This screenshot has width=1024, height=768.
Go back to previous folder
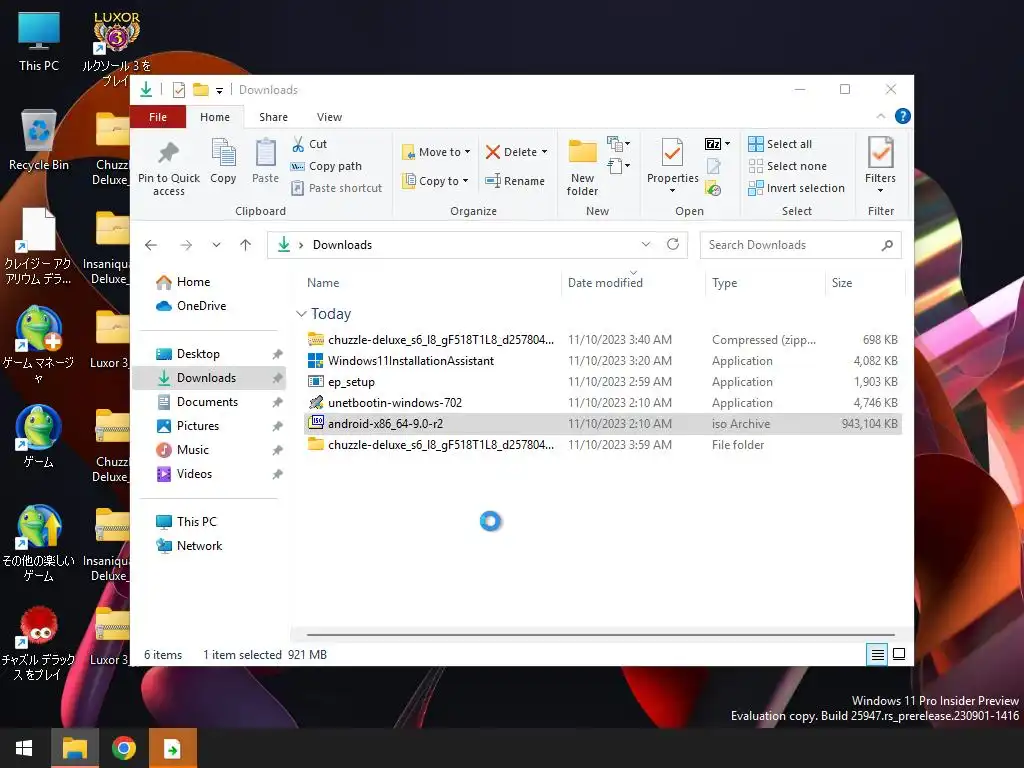coord(151,245)
